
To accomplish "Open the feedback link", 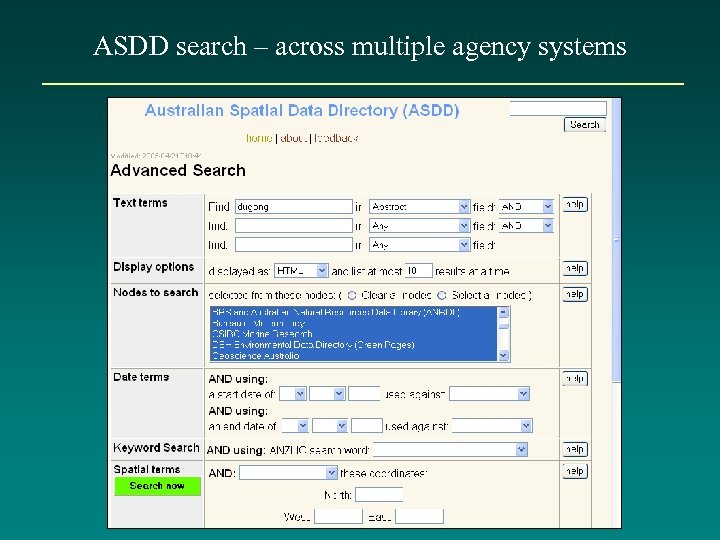I will [336, 138].
